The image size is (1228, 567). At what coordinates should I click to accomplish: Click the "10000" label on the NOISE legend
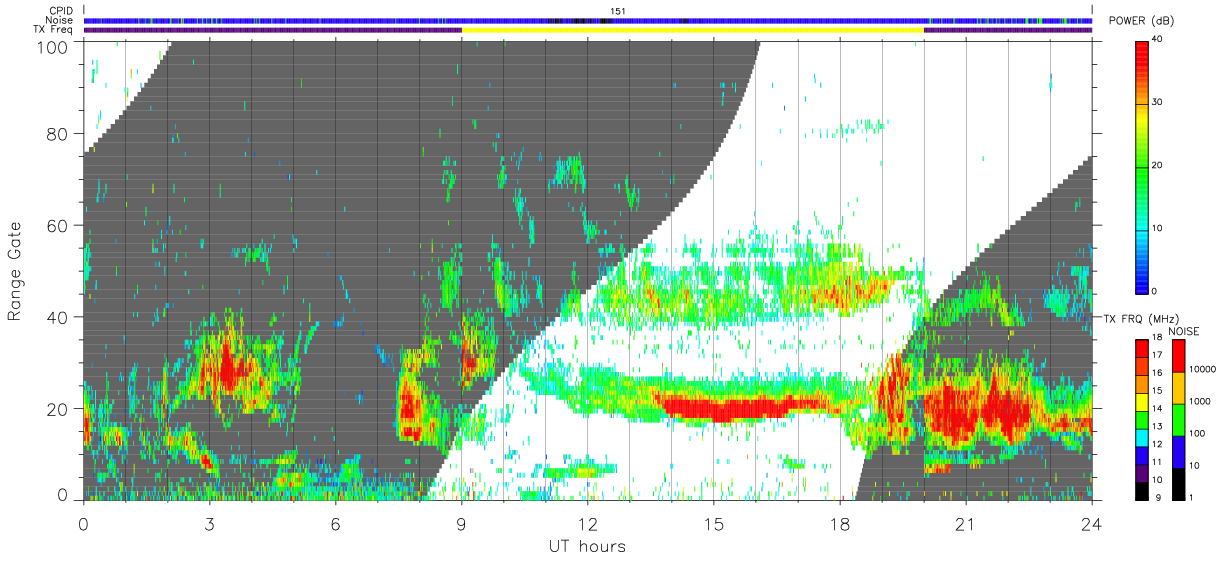coord(1202,369)
